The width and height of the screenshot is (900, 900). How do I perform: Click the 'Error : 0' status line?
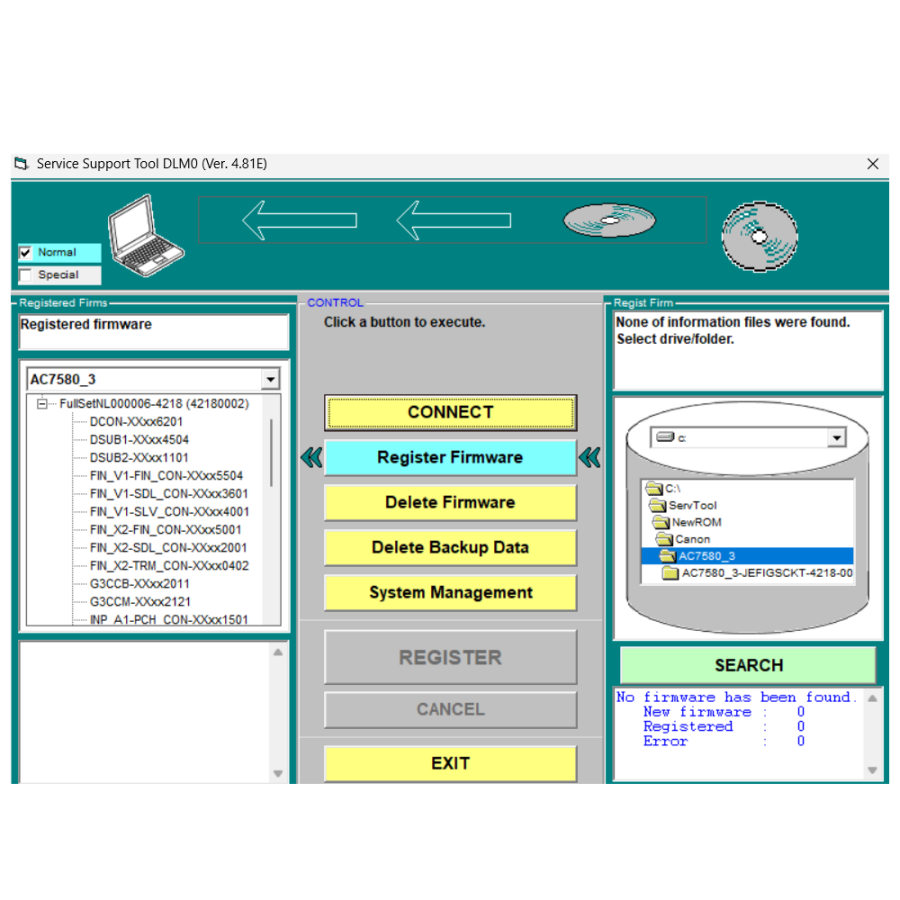pyautogui.click(x=724, y=741)
